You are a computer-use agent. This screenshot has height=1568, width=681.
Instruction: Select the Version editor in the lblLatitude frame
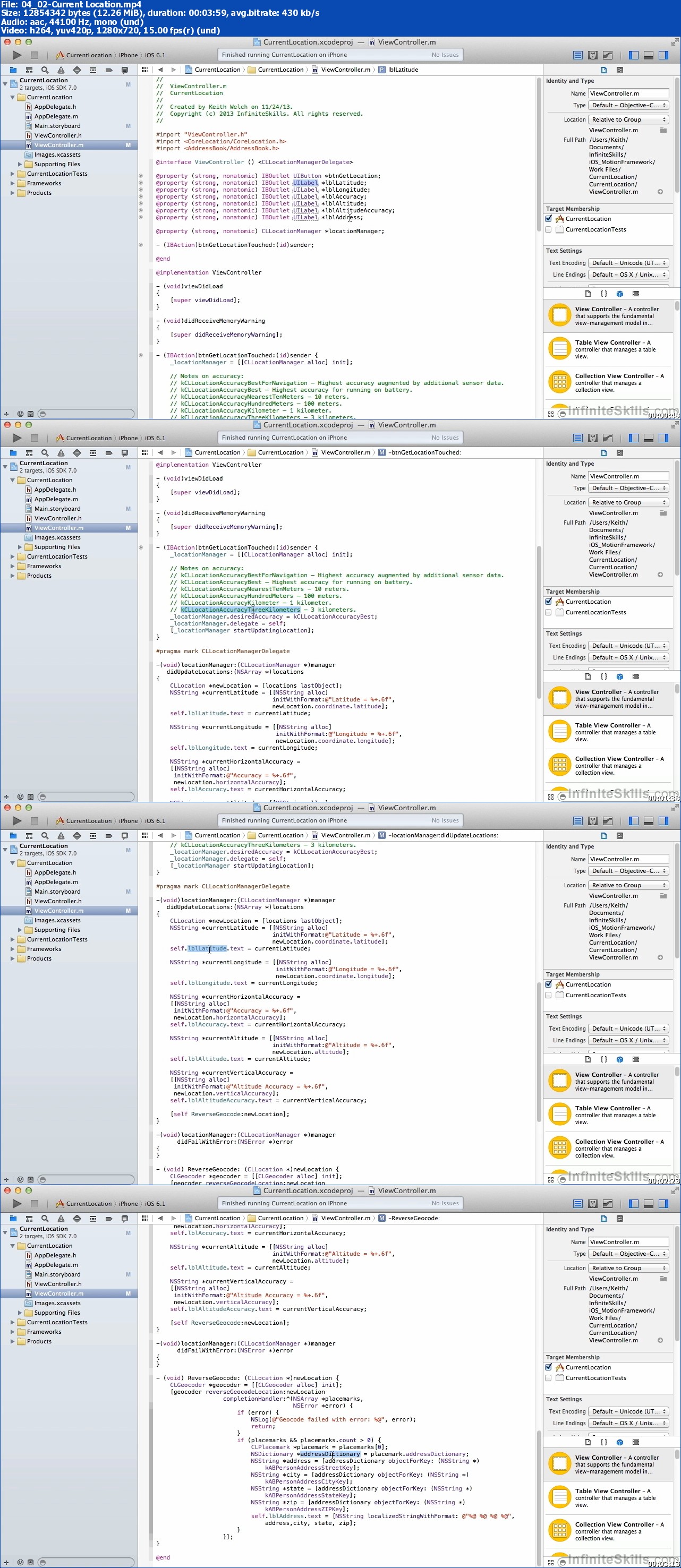tap(607, 55)
